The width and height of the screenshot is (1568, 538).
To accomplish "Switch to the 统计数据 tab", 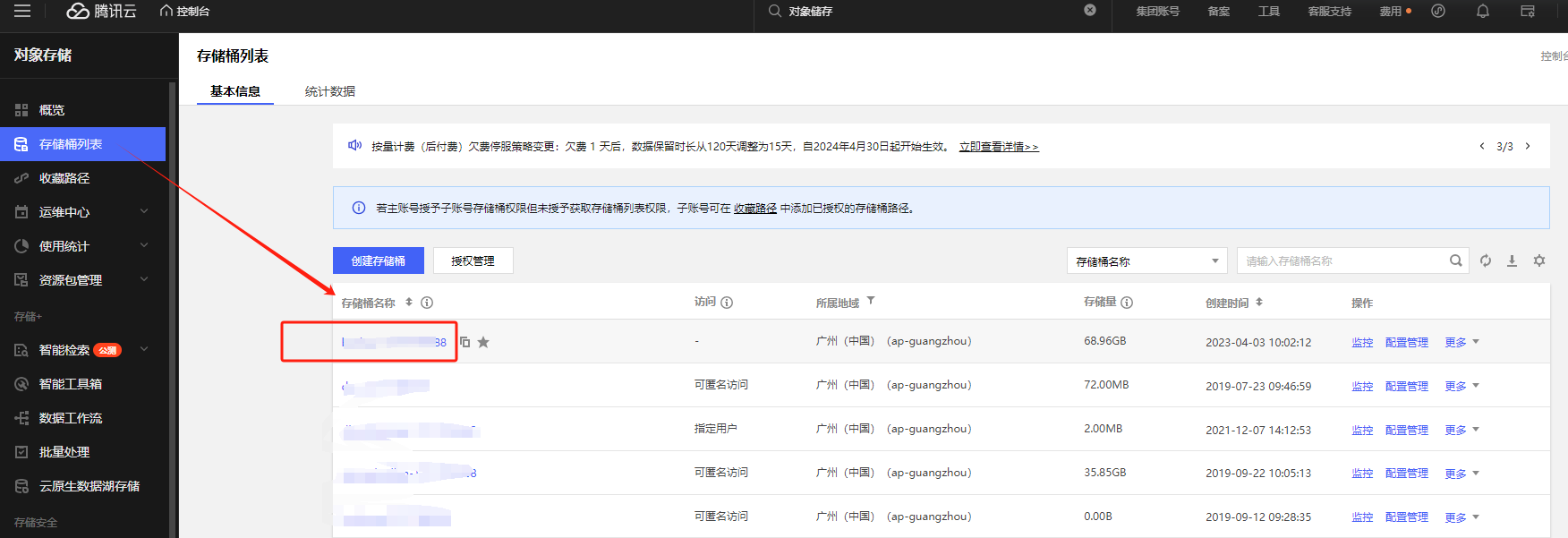I will point(329,91).
